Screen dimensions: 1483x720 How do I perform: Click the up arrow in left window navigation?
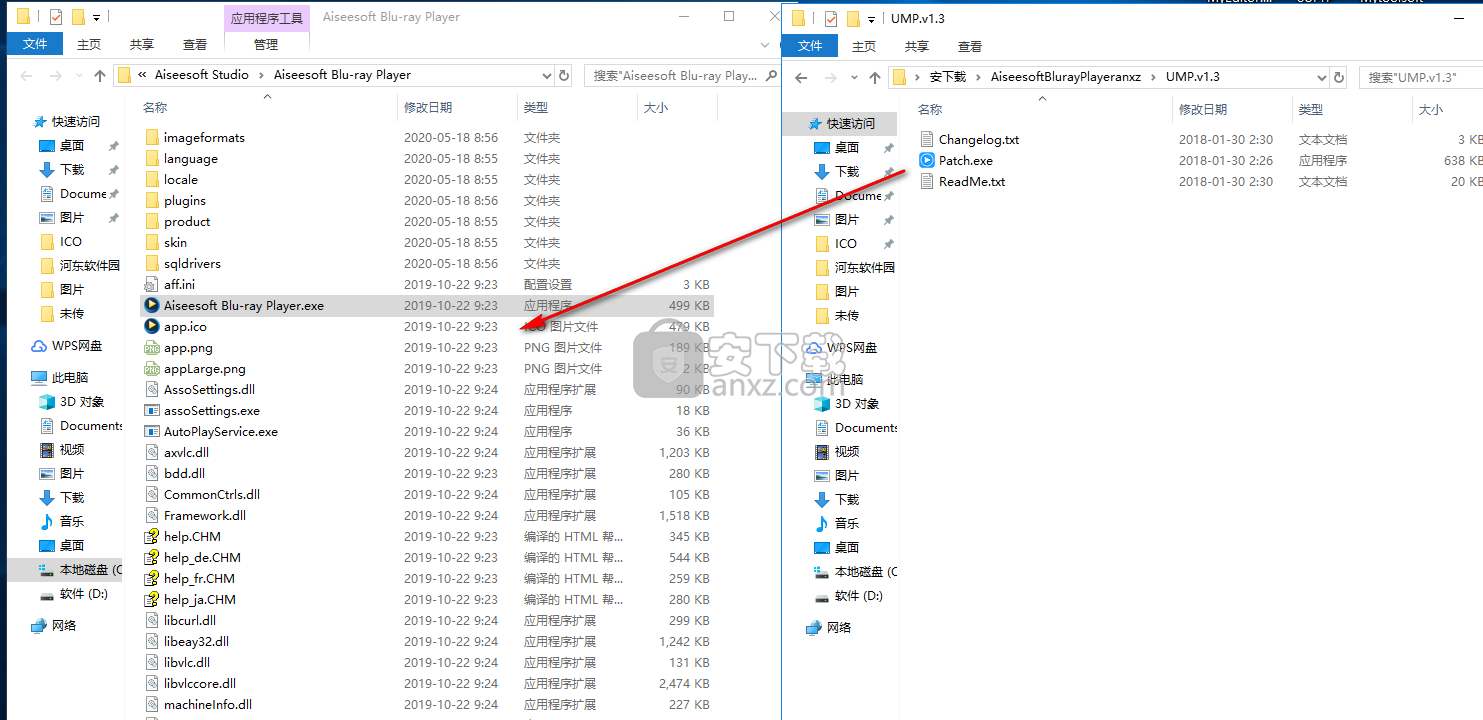tap(100, 75)
